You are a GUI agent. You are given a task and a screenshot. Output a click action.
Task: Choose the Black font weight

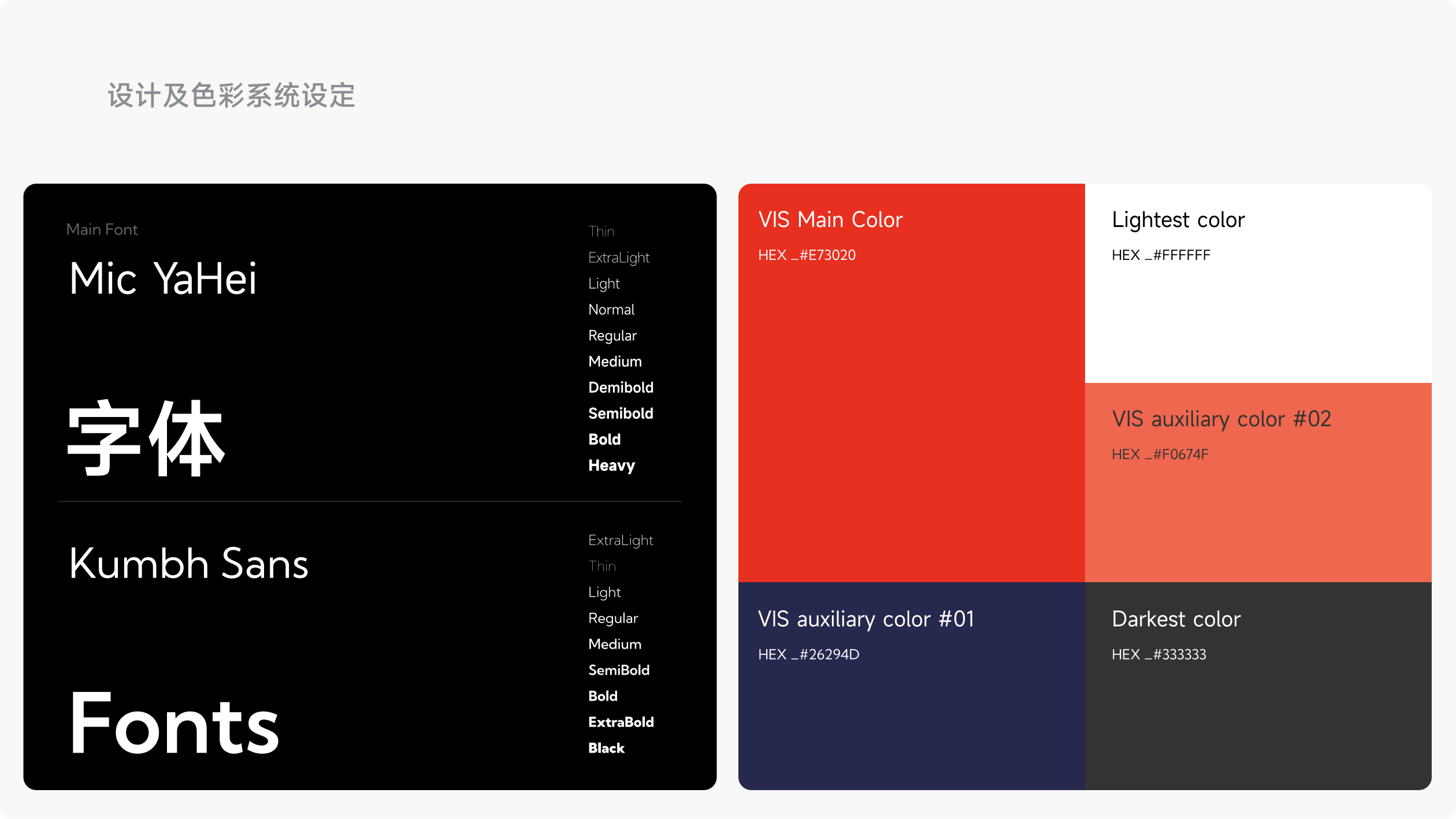[x=606, y=748]
